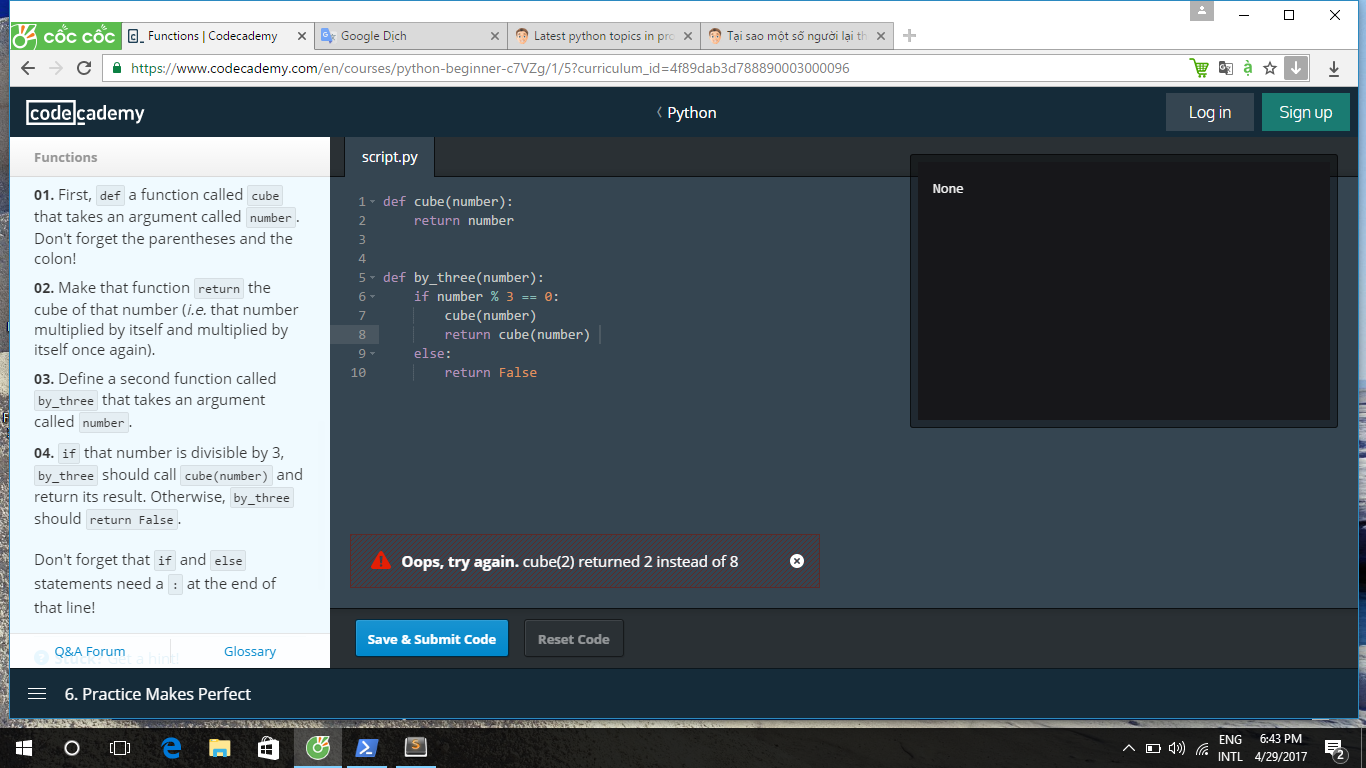Collapse the by_three function on line 5
The image size is (1366, 768).
pos(372,278)
